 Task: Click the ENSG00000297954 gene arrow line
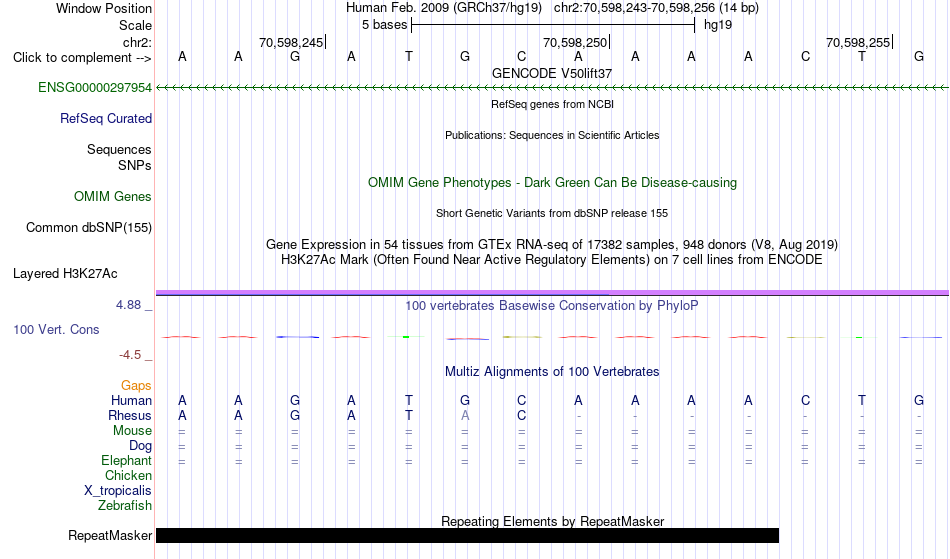[x=552, y=88]
